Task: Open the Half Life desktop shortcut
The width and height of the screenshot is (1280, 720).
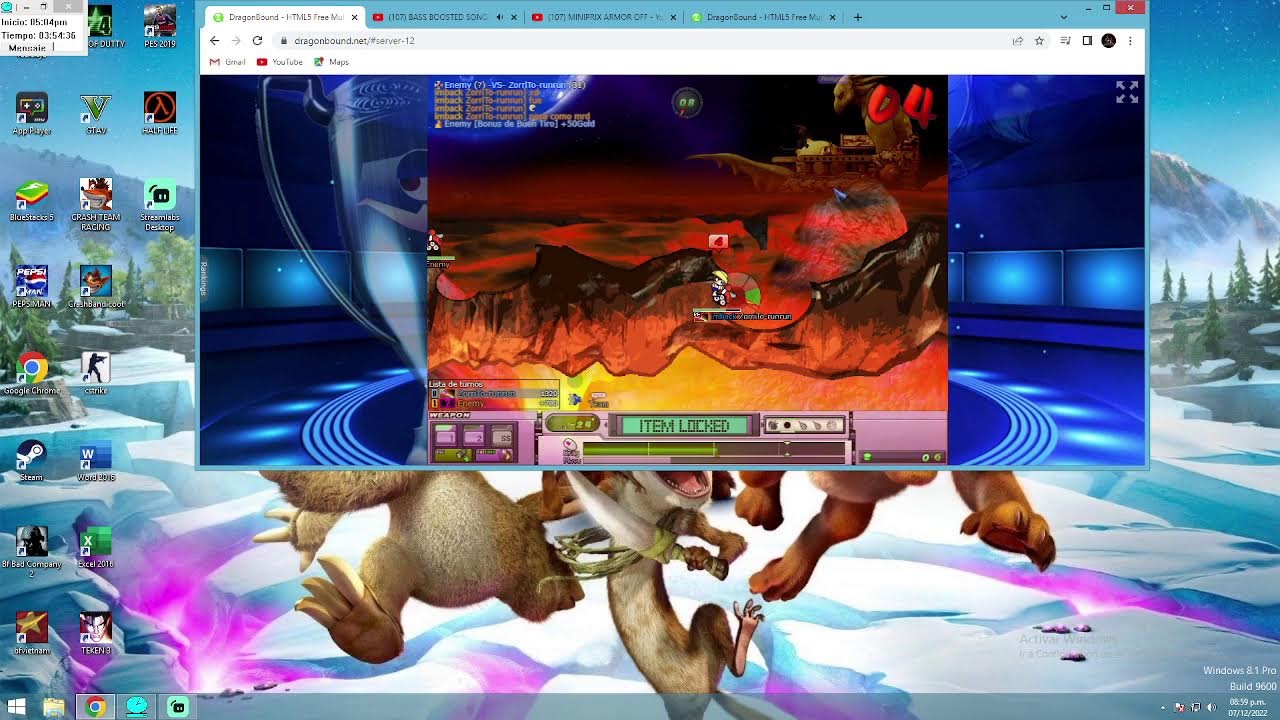Action: click(160, 114)
